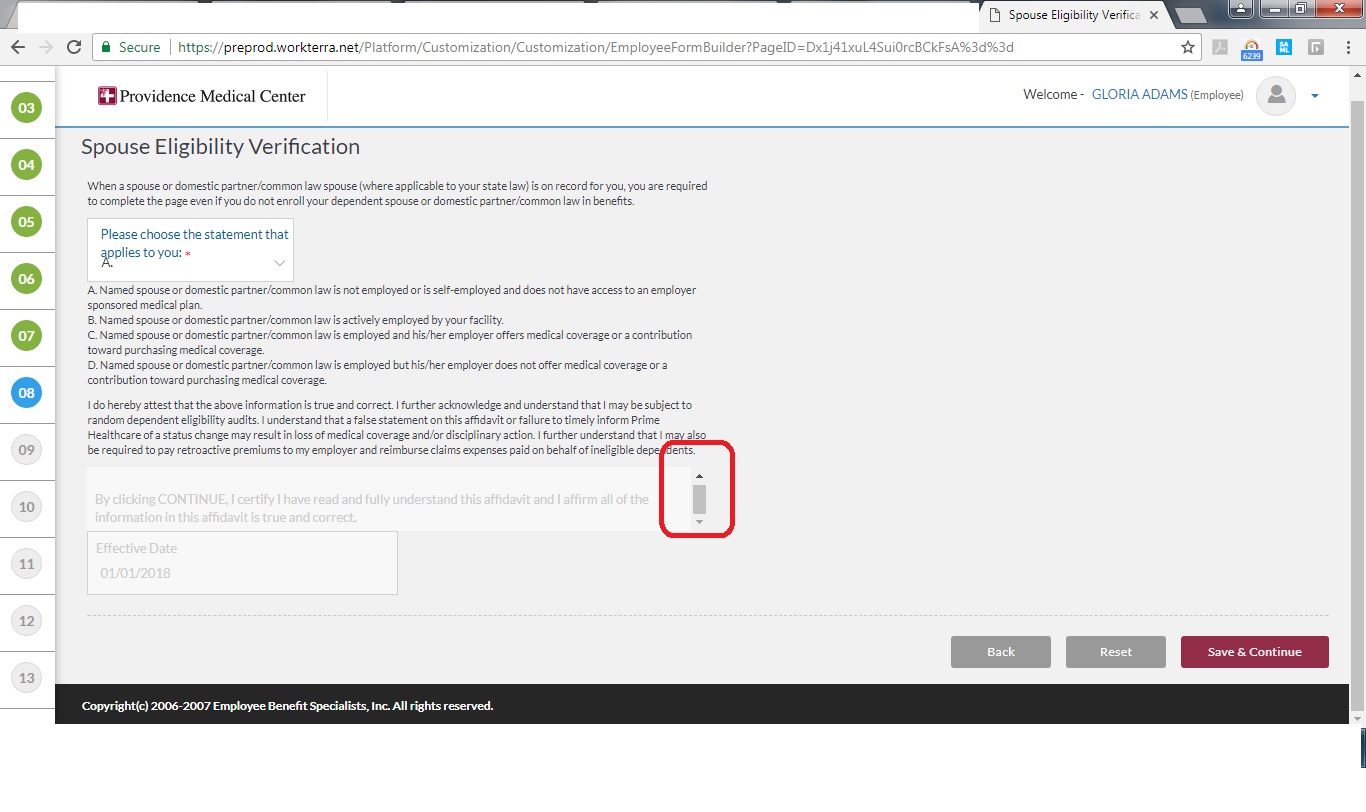The height and width of the screenshot is (812, 1366).
Task: Open the Chrome three-dot menu
Action: click(1348, 47)
